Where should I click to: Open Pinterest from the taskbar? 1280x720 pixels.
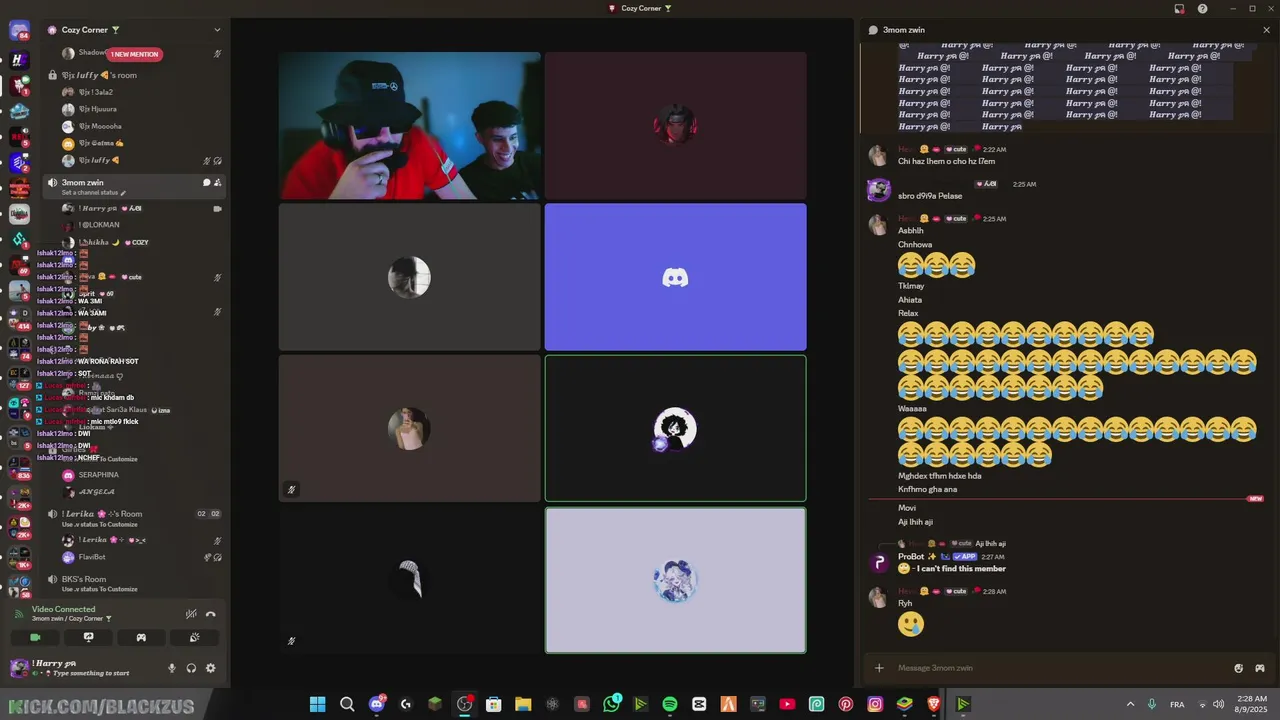click(x=846, y=704)
